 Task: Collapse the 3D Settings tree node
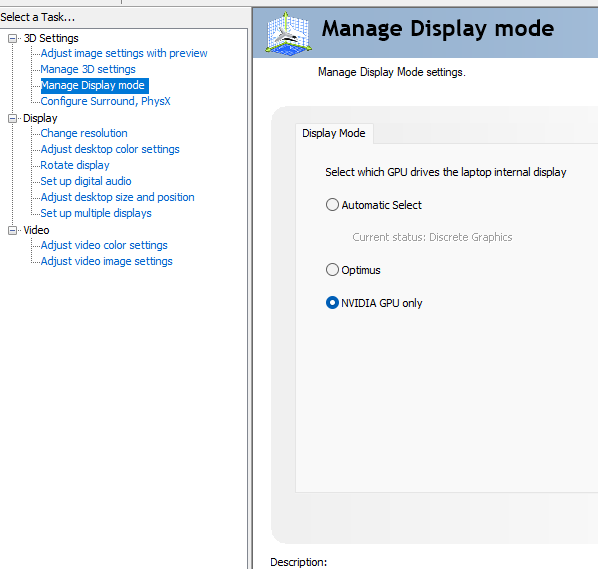(x=13, y=39)
